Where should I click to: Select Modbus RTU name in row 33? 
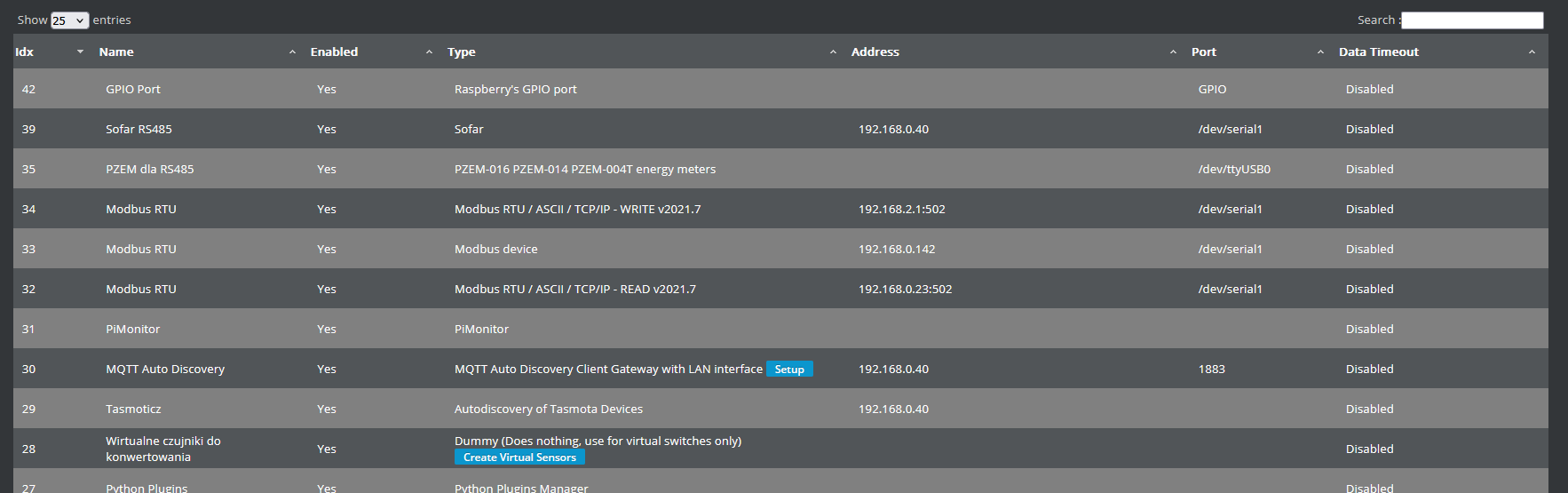pyautogui.click(x=141, y=249)
